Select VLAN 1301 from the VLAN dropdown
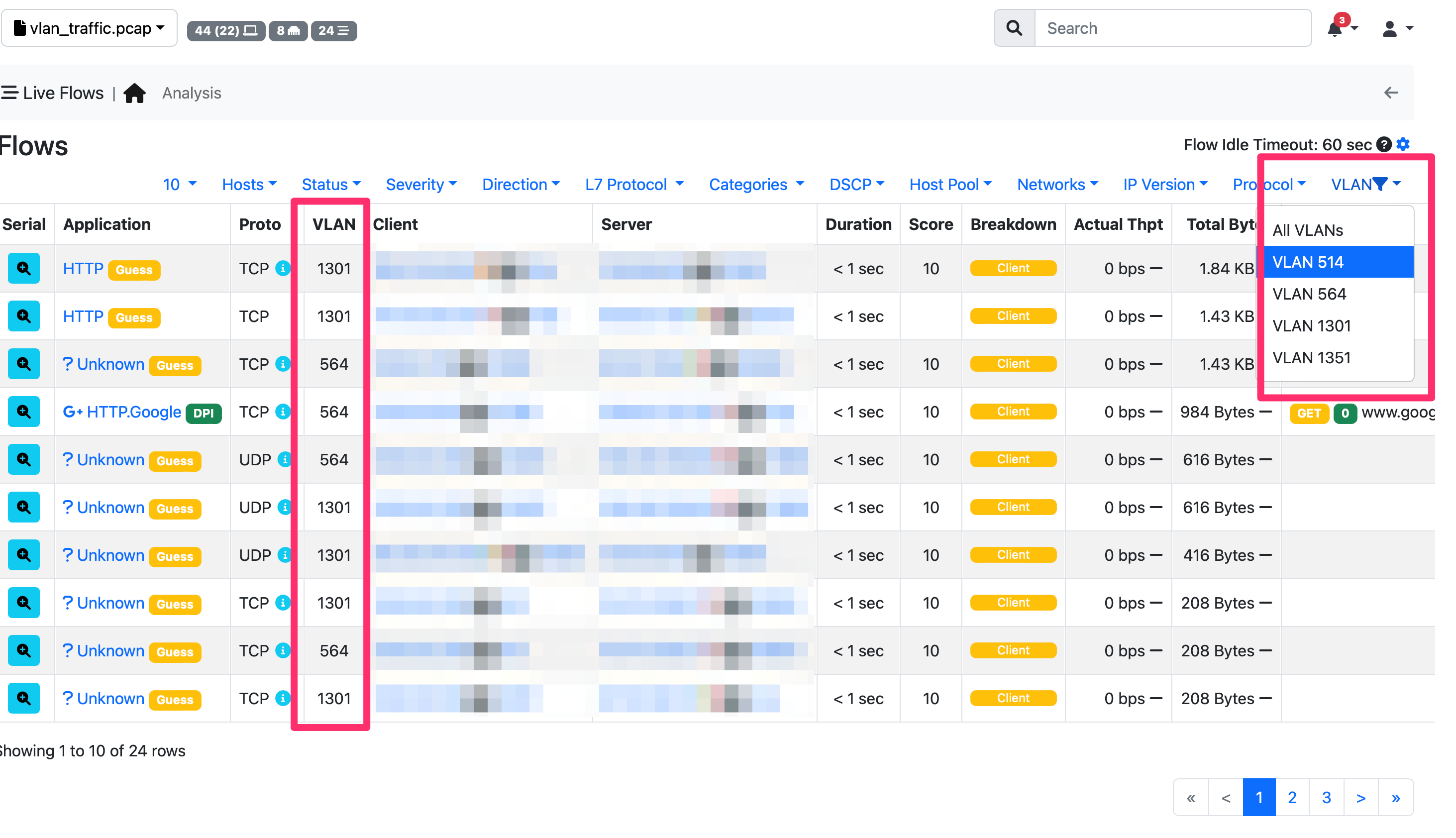The width and height of the screenshot is (1456, 838). 1312,326
